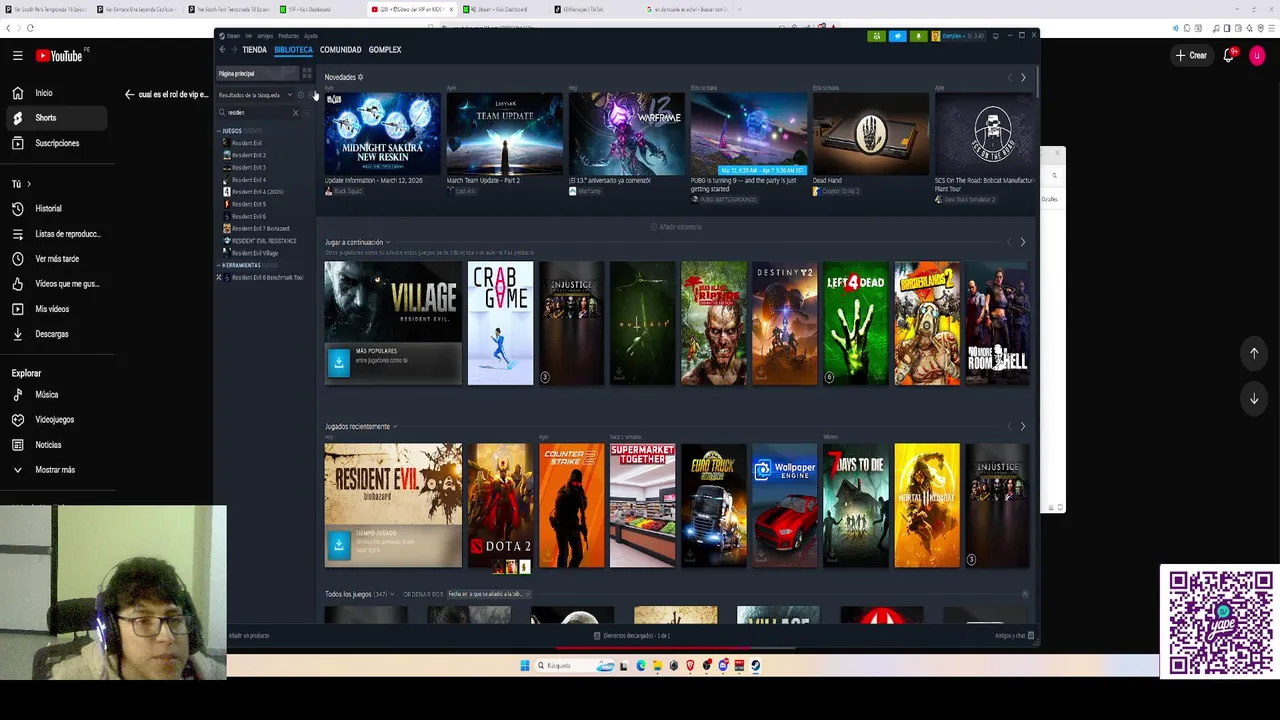Download Resident Evil Village with the blue button
1280x720 pixels.
(338, 363)
